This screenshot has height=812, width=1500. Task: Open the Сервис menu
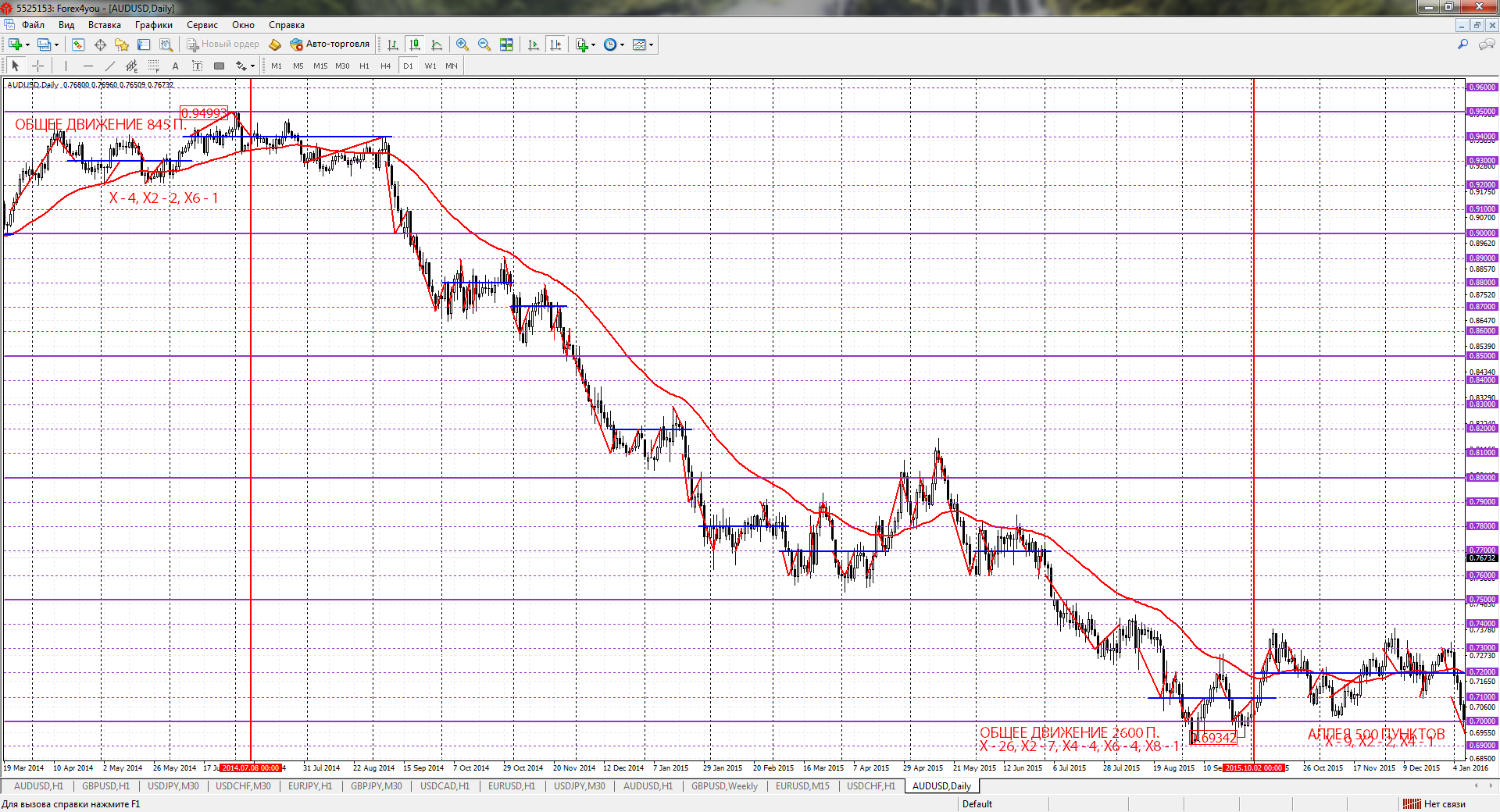[x=202, y=25]
